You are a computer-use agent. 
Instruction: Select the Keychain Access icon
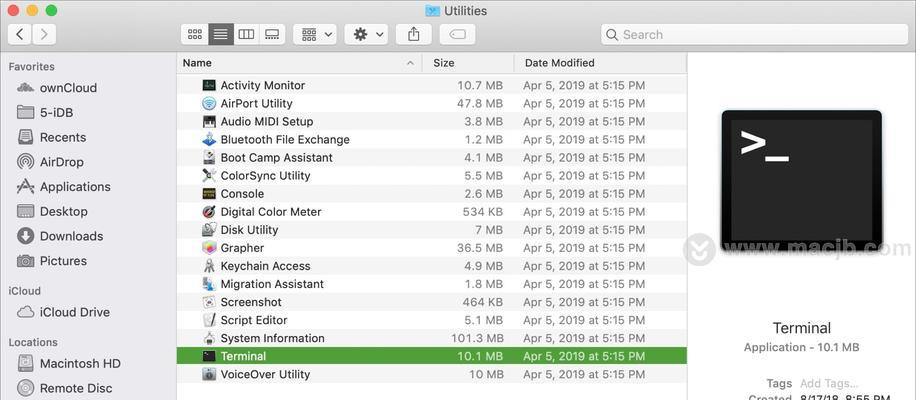(209, 266)
